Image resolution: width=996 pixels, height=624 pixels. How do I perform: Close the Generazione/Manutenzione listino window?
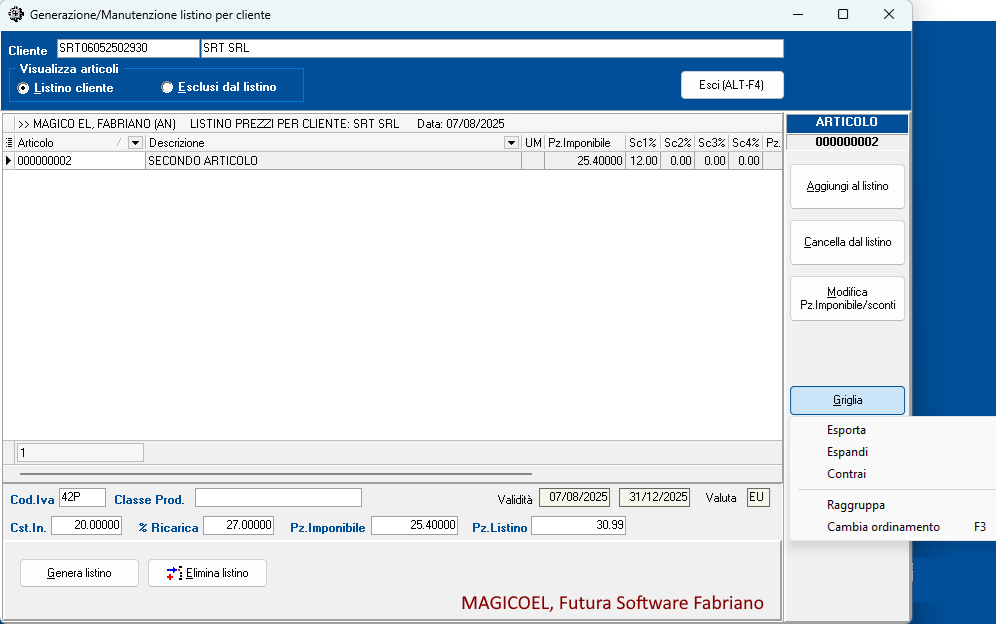click(x=889, y=14)
